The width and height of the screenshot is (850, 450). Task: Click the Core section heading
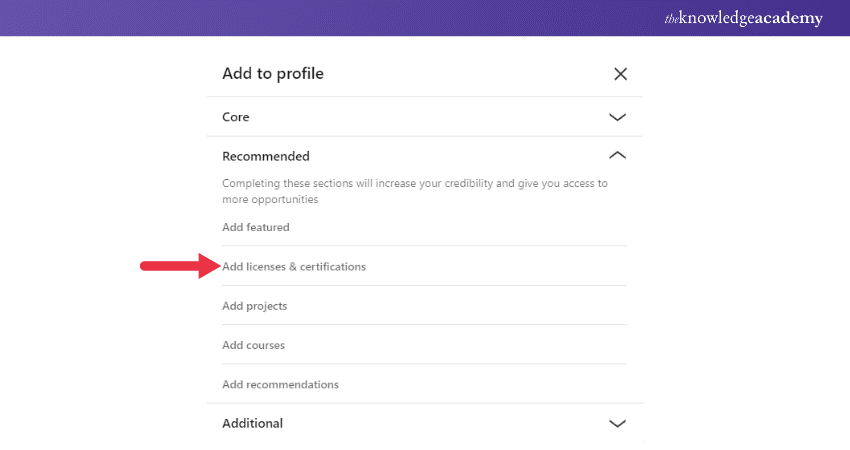click(236, 117)
